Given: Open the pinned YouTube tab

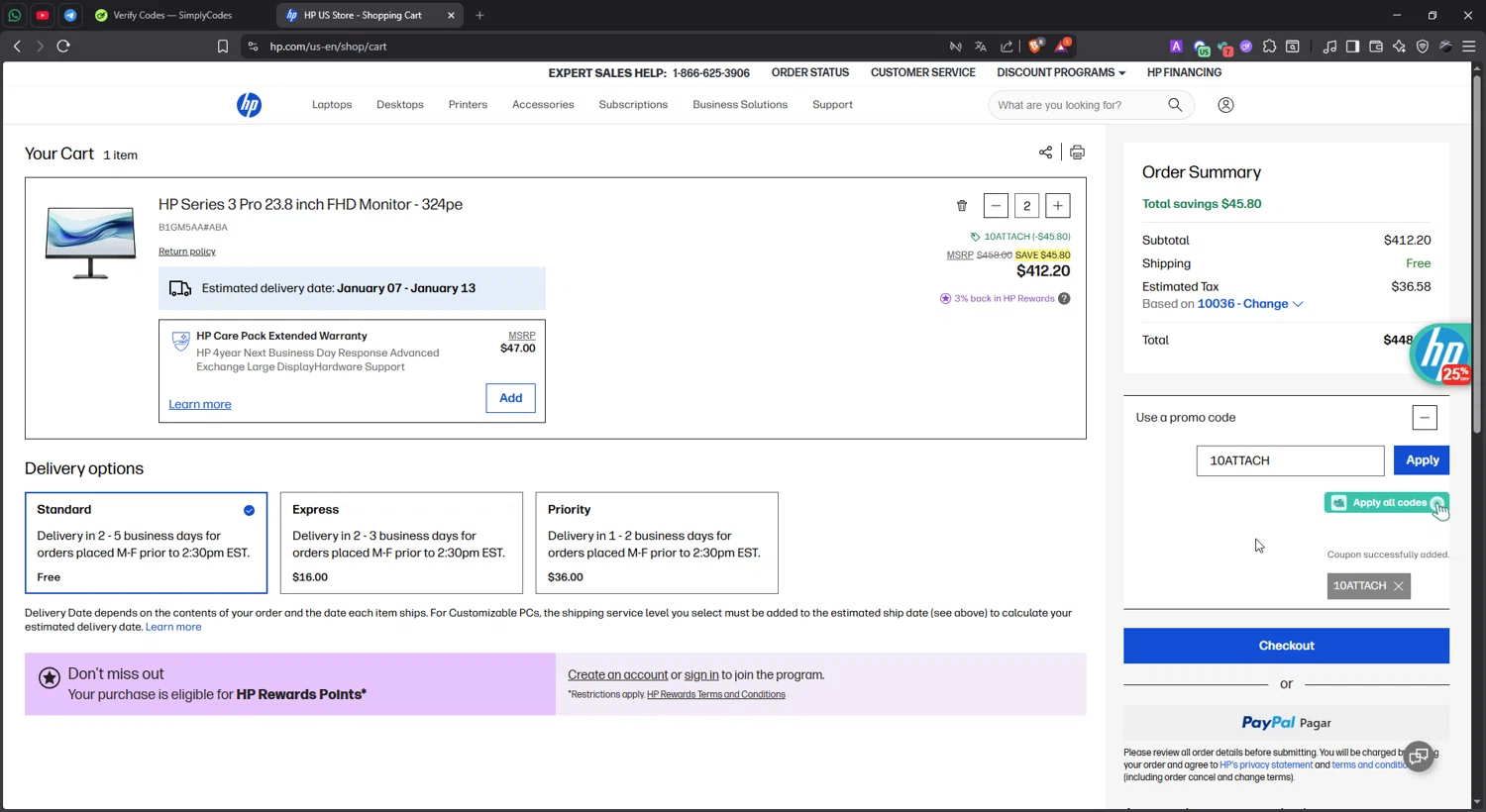Looking at the screenshot, I should pos(43,15).
